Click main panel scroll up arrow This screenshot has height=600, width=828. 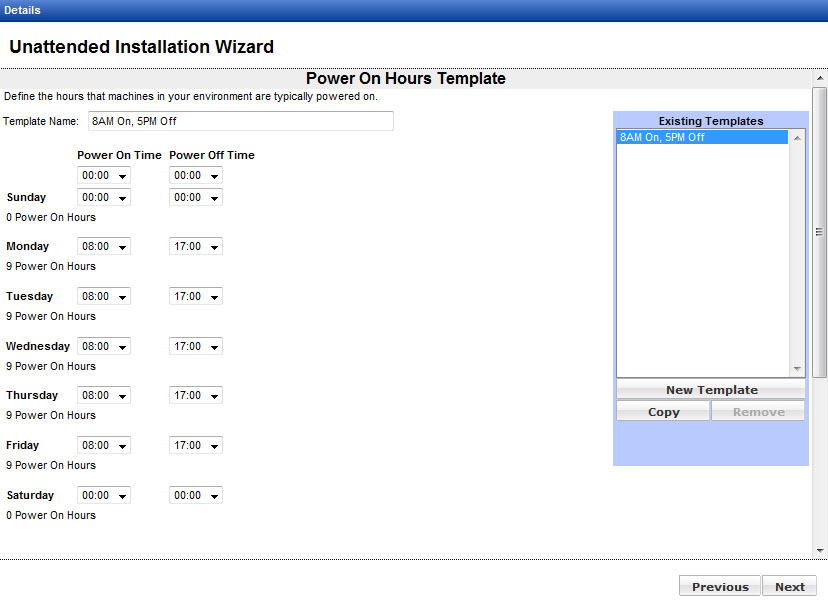point(820,78)
